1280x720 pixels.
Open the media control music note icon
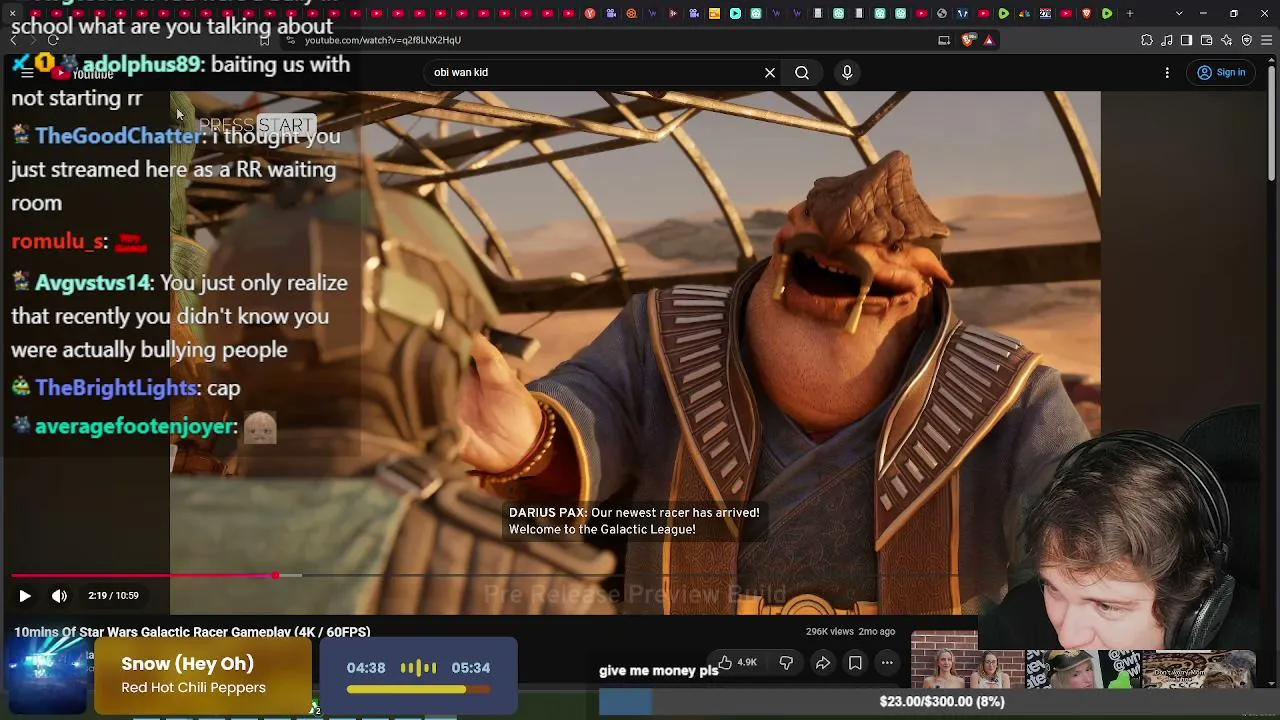(x=1167, y=40)
